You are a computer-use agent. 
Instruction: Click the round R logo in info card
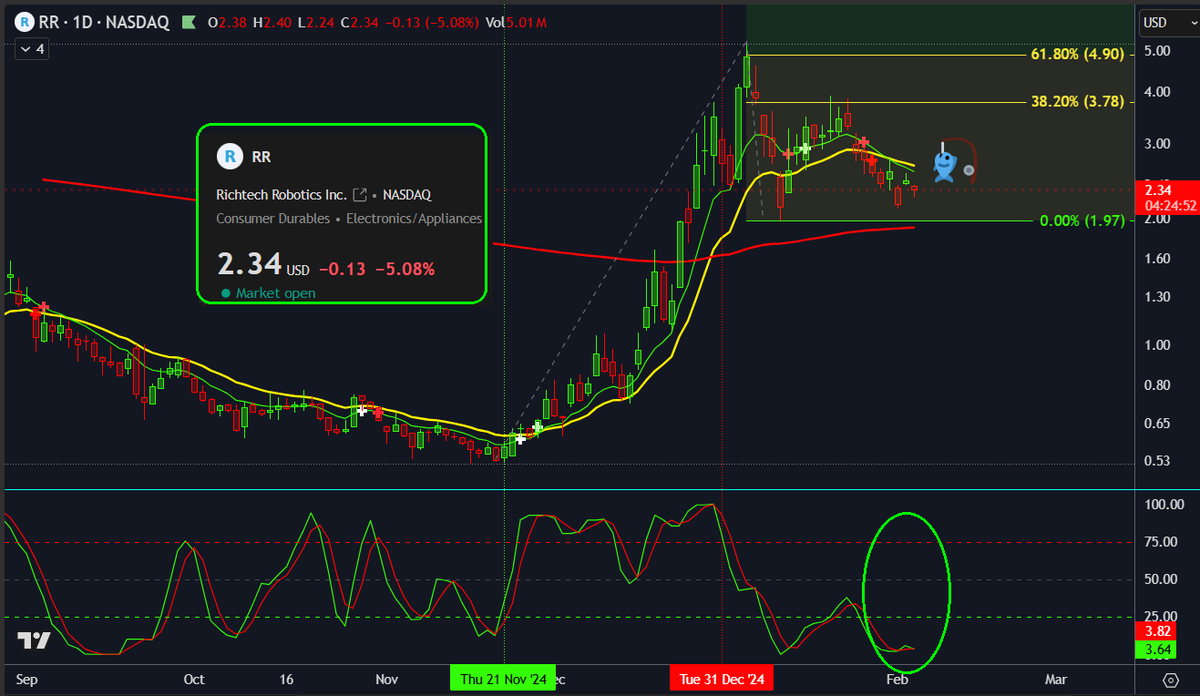coord(230,156)
